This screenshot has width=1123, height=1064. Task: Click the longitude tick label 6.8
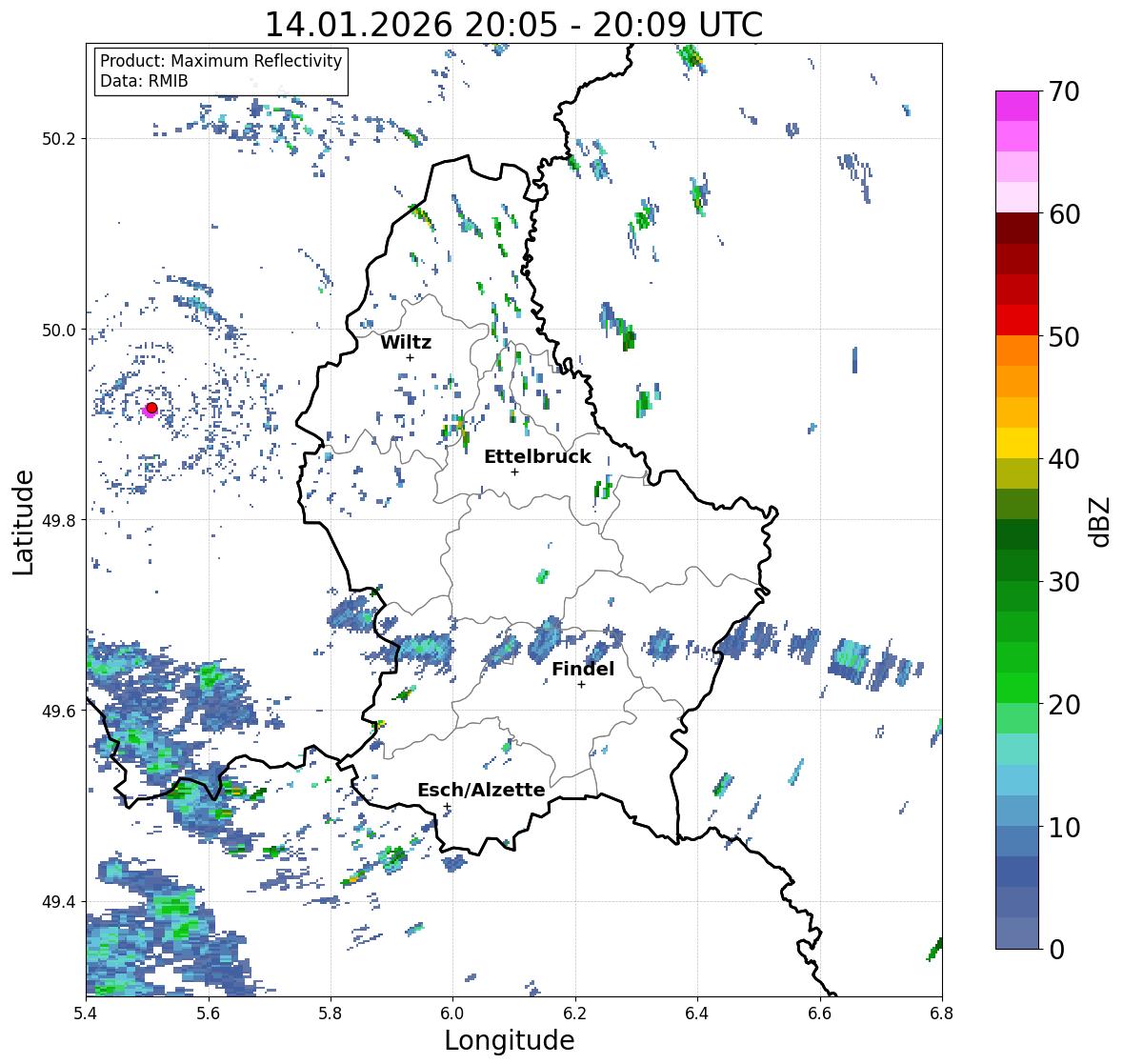click(x=942, y=1013)
